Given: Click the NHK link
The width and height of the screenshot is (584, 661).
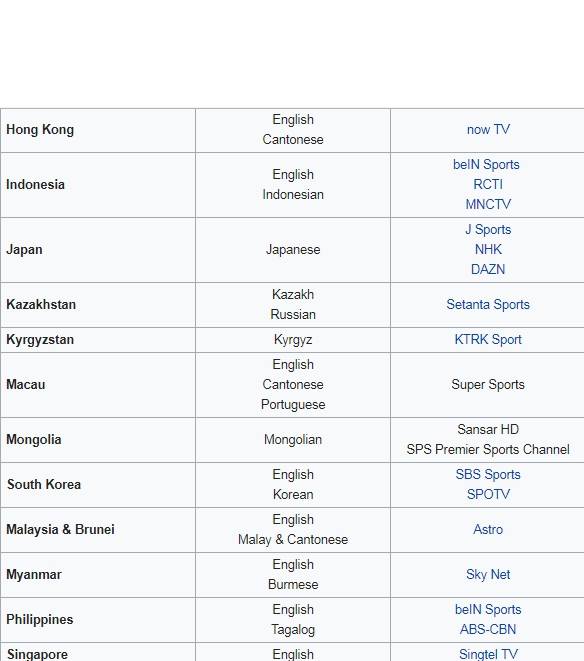Looking at the screenshot, I should [x=488, y=249].
